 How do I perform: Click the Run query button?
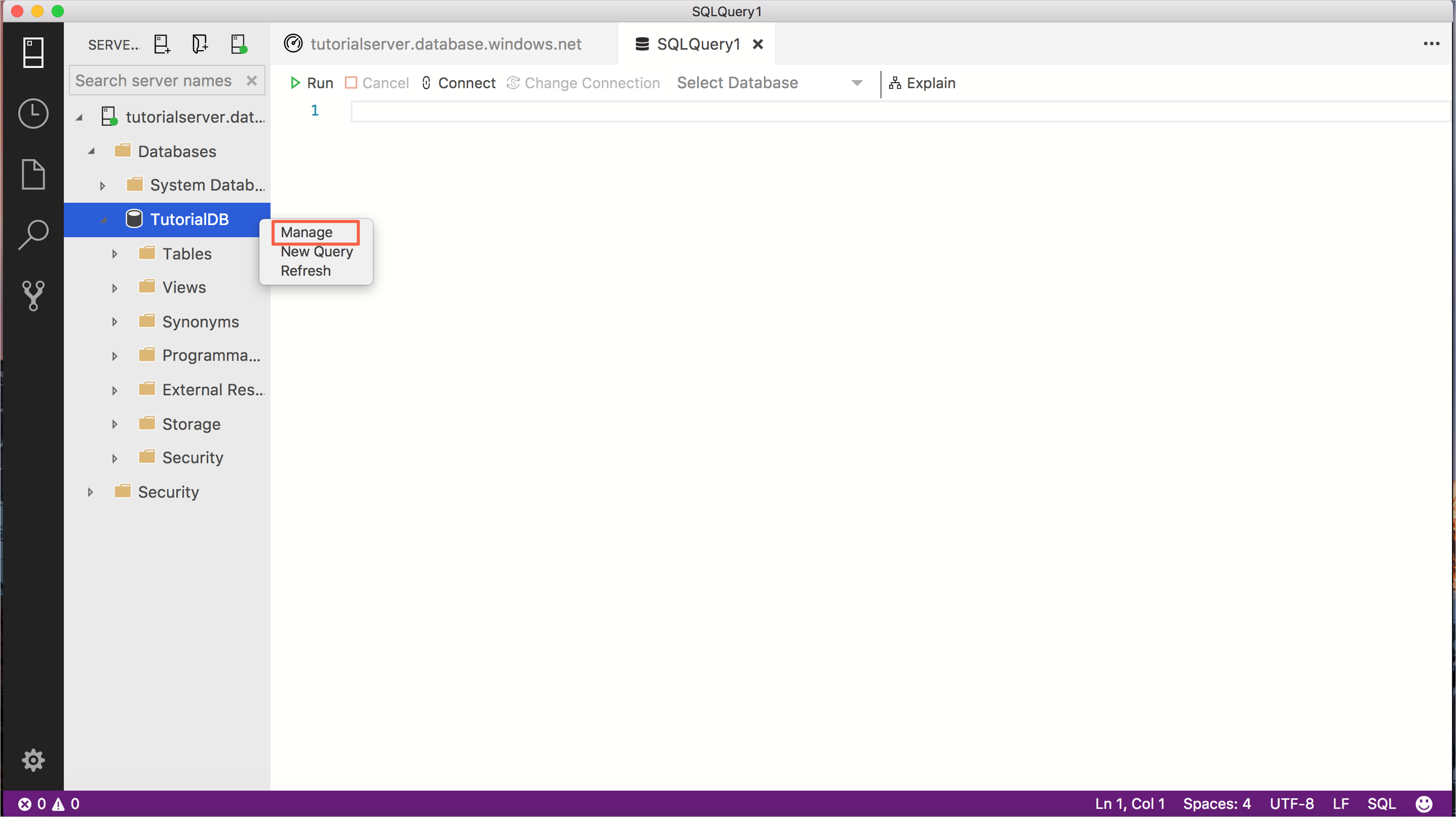(312, 82)
